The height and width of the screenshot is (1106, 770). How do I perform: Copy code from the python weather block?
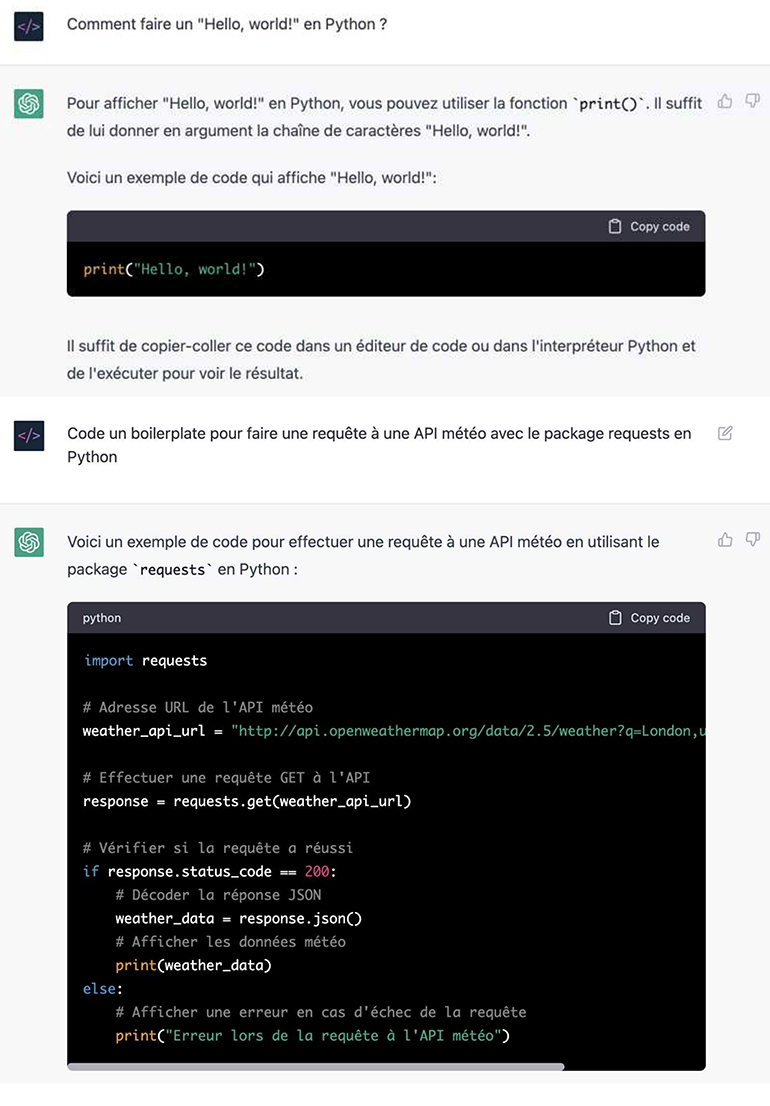click(649, 618)
